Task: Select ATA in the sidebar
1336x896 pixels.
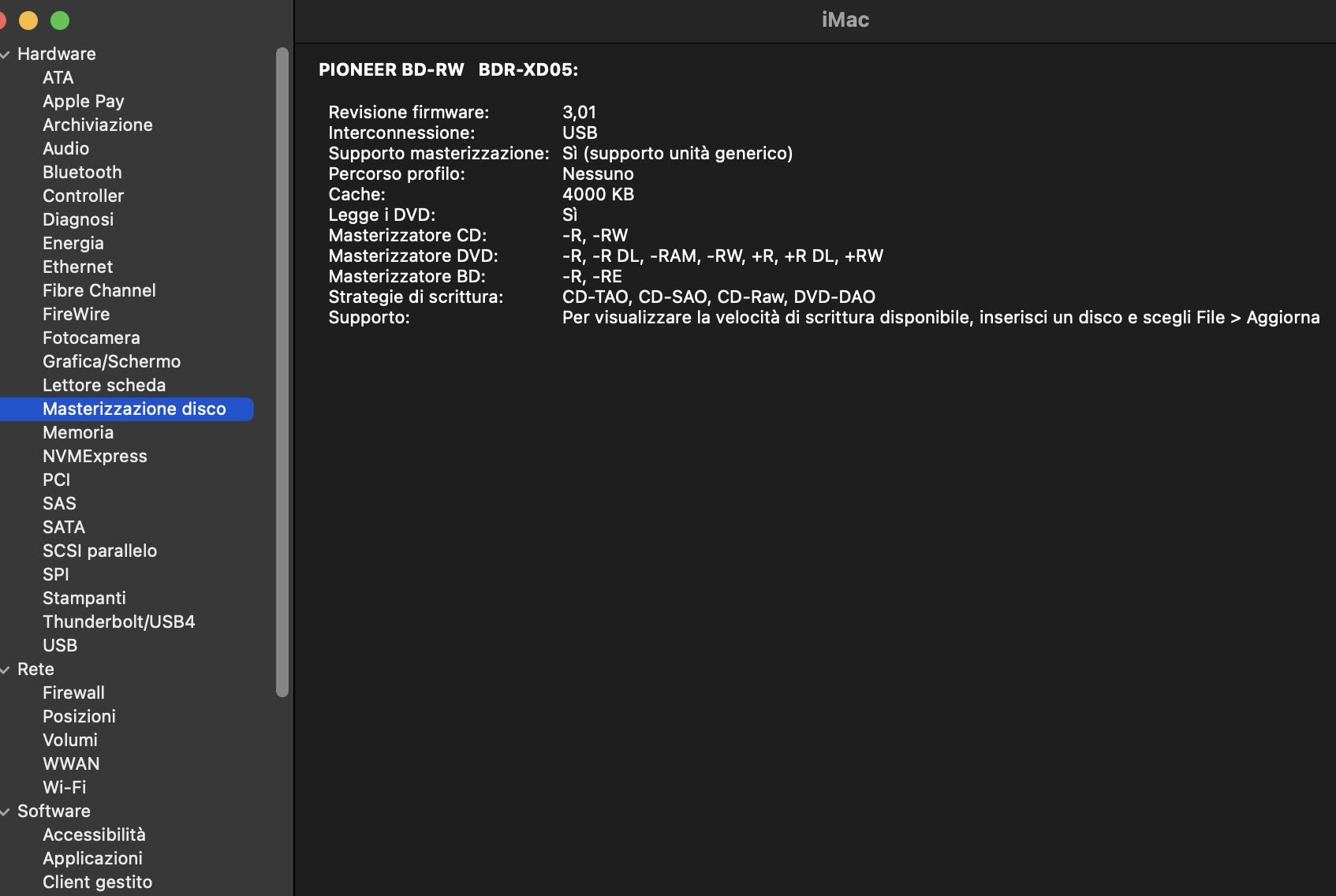Action: (58, 77)
